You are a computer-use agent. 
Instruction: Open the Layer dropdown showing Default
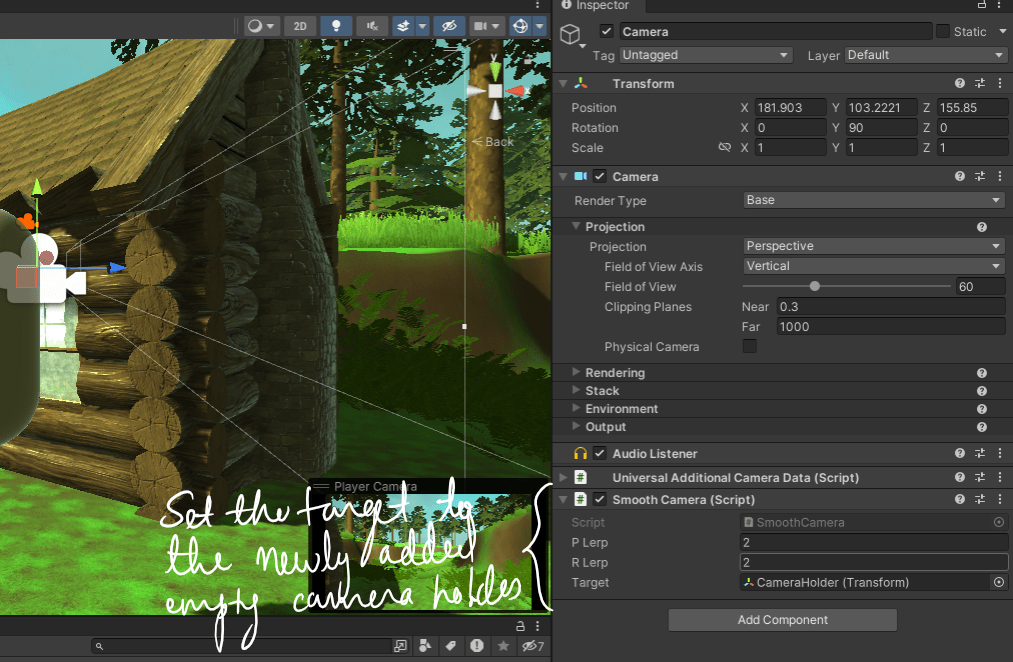tap(926, 55)
